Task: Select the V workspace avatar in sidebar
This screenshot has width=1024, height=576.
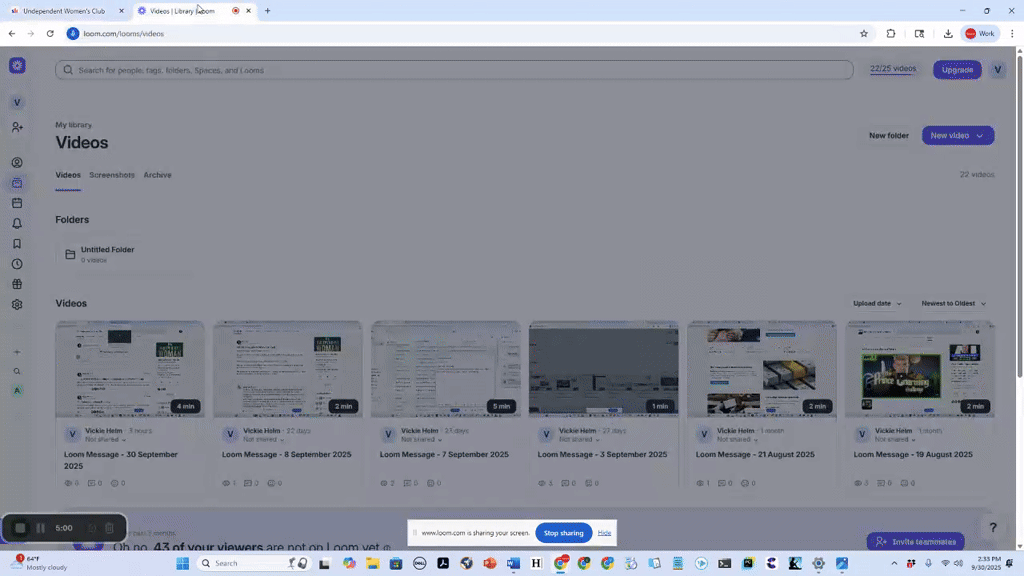Action: coord(17,103)
